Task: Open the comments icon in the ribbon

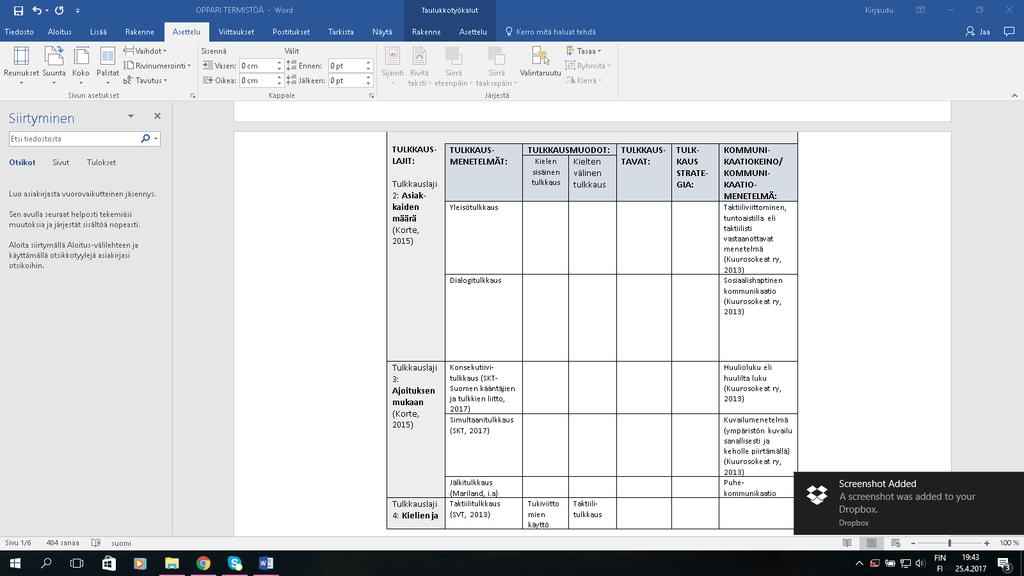Action: point(1009,31)
